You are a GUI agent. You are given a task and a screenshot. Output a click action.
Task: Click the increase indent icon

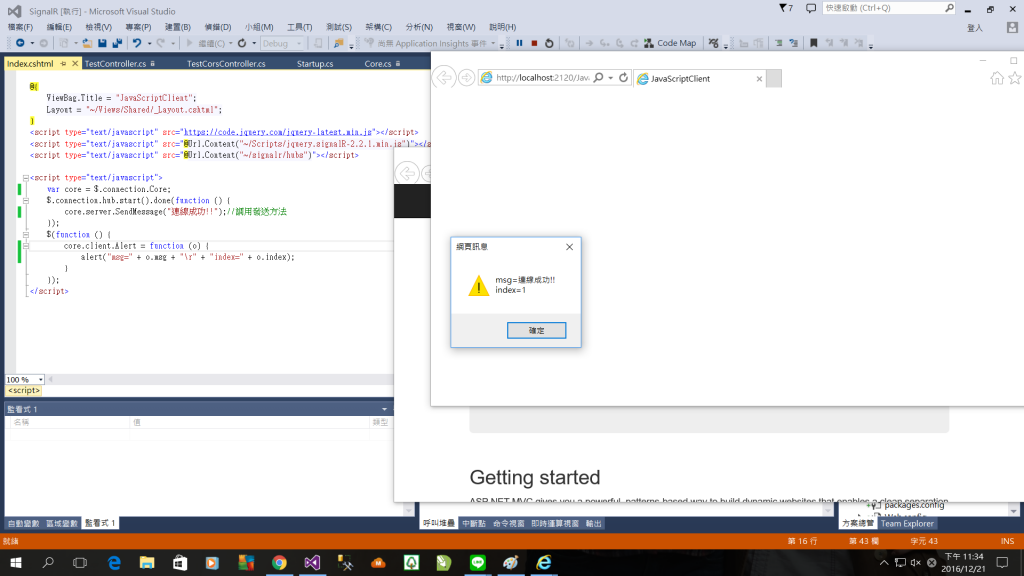click(x=778, y=43)
